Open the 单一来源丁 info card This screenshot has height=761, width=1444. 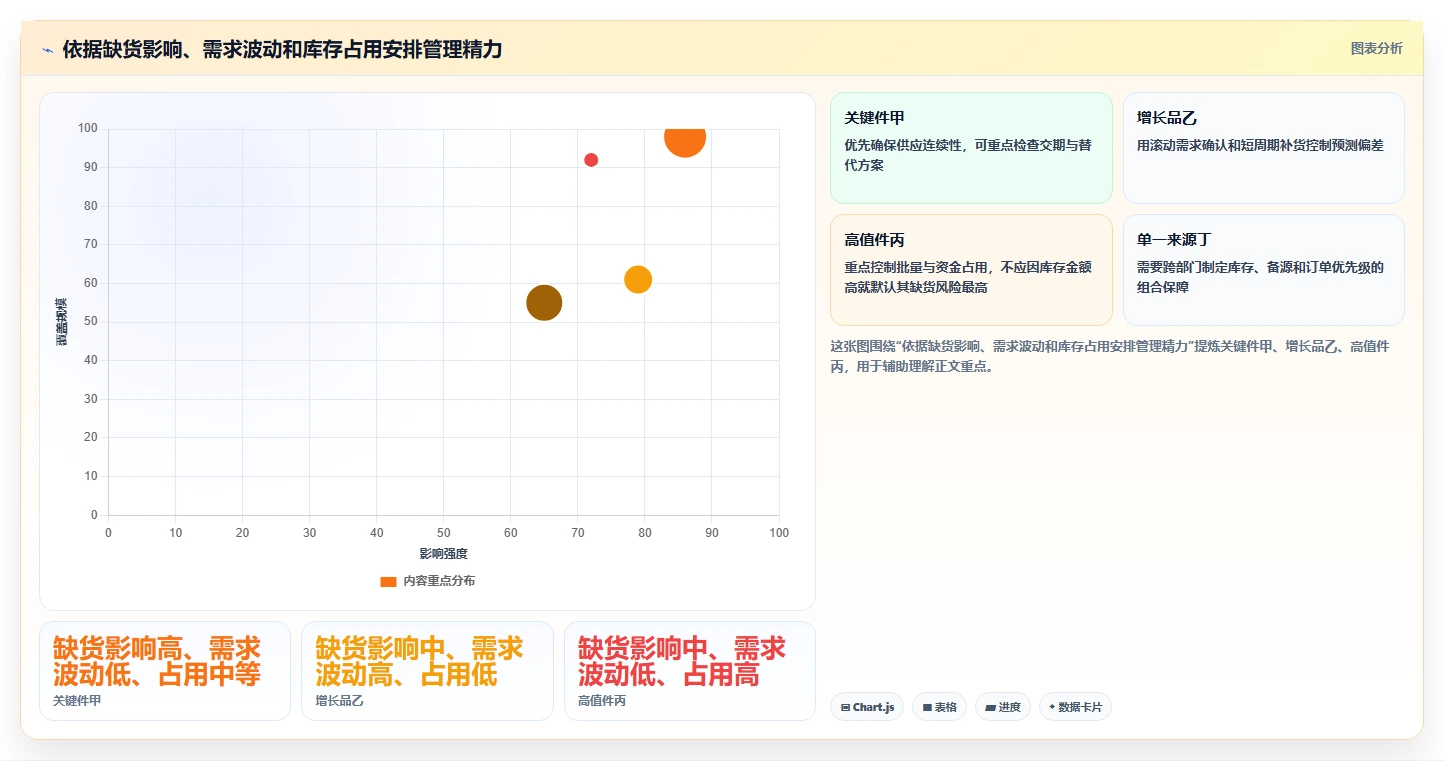coord(1264,270)
